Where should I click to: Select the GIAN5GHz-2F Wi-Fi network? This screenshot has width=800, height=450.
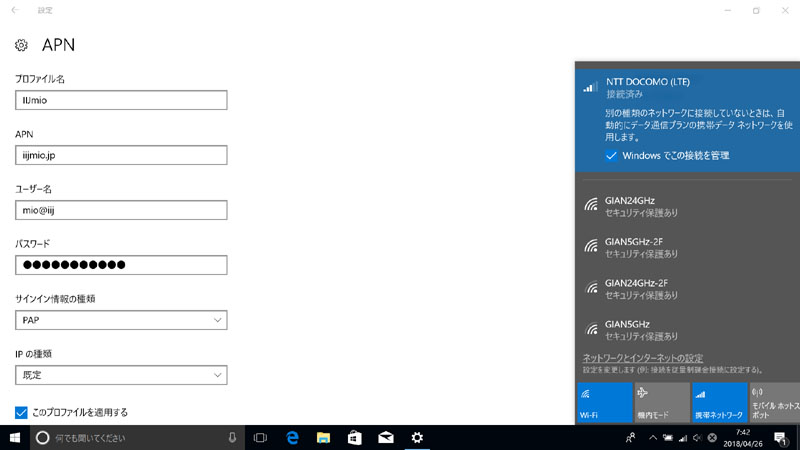point(687,247)
